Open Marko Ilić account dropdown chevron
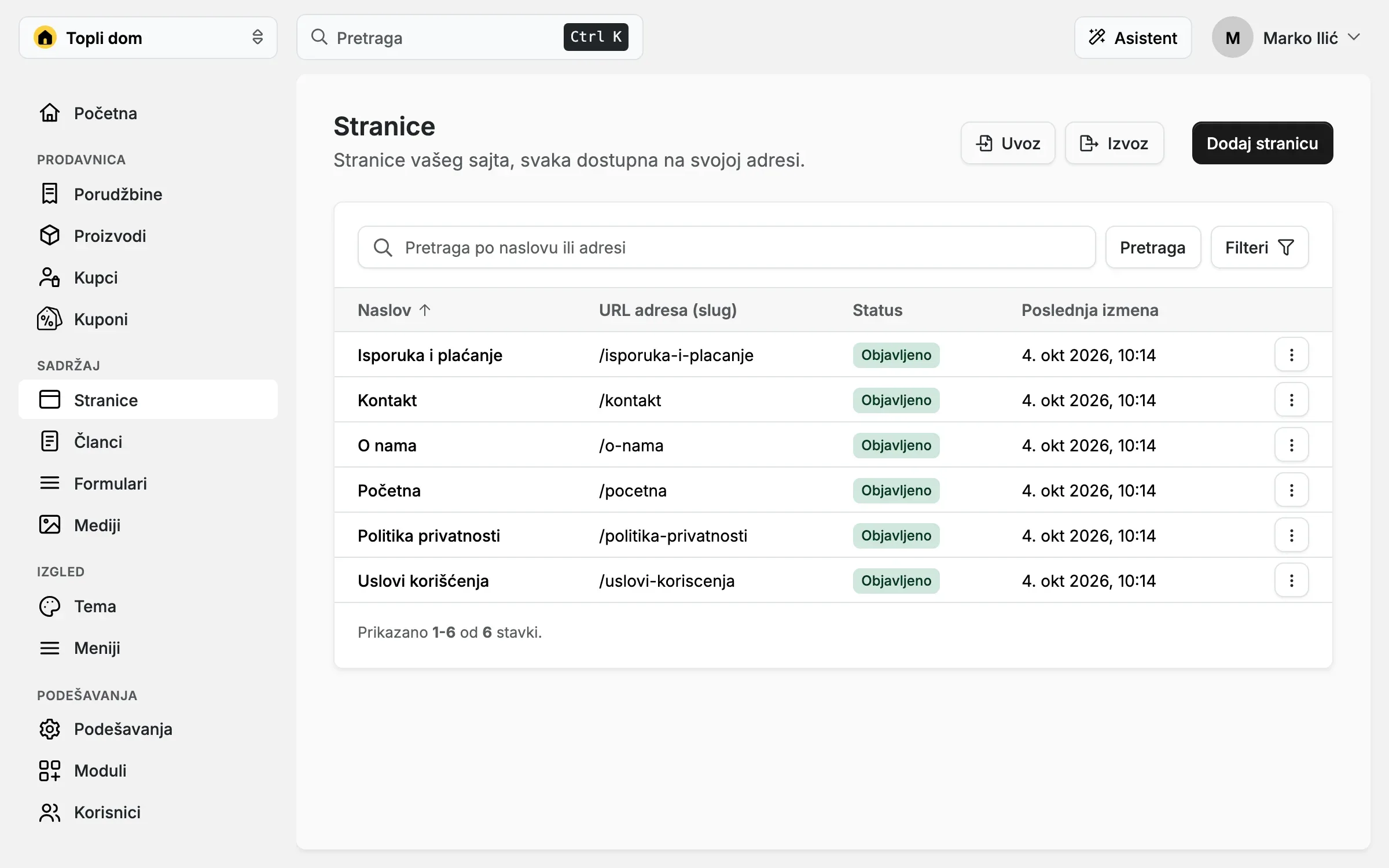 pyautogui.click(x=1354, y=37)
